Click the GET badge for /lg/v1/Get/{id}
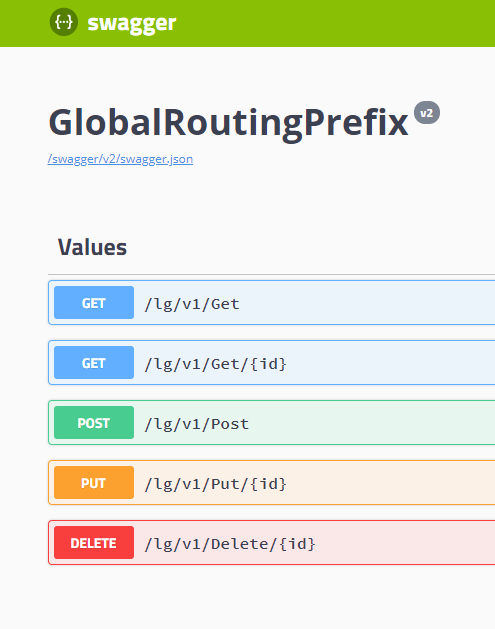The width and height of the screenshot is (495, 629). pos(94,363)
